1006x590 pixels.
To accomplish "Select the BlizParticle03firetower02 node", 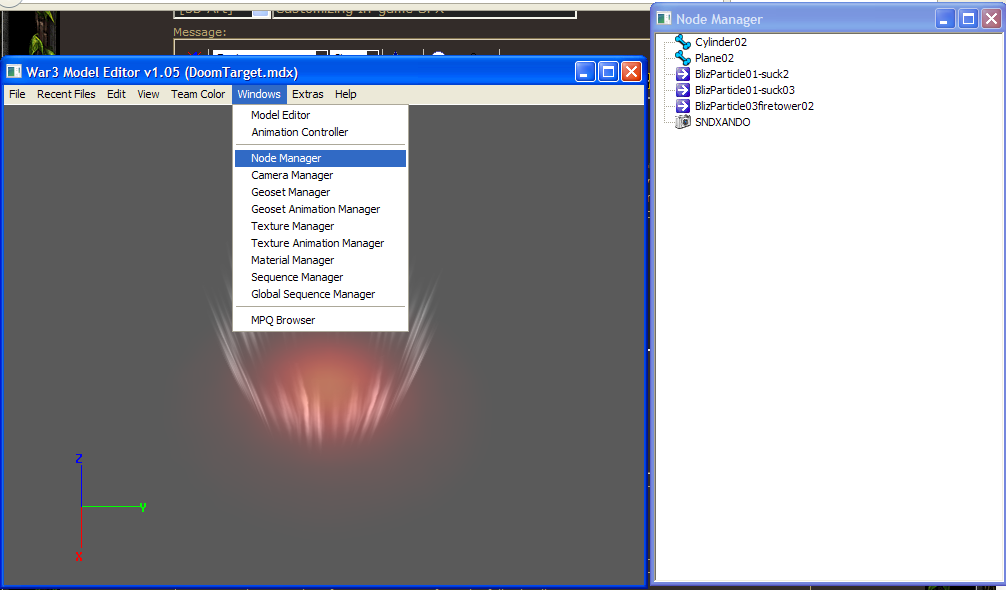I will pos(754,106).
